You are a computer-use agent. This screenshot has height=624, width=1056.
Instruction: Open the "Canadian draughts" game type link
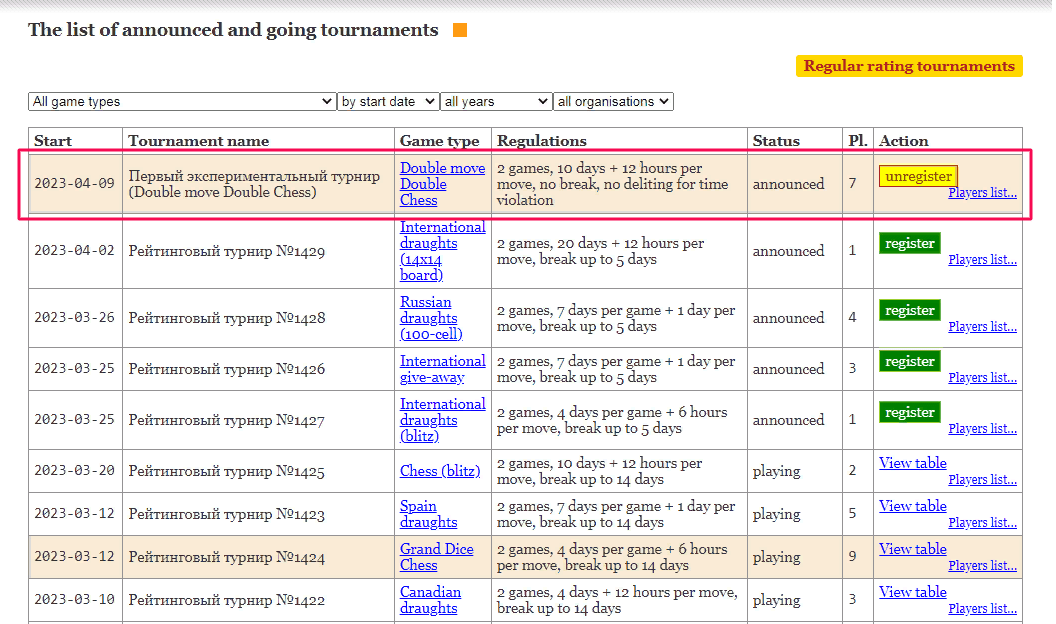[430, 599]
